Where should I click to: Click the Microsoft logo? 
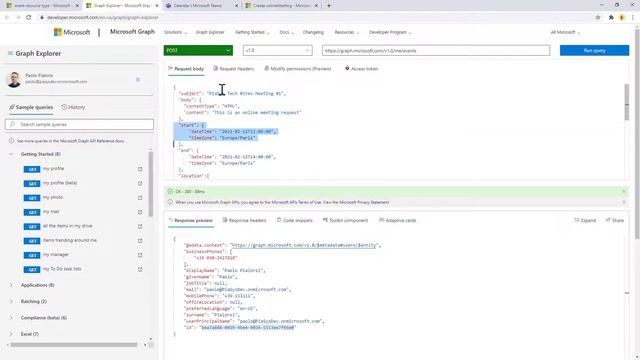(x=72, y=32)
